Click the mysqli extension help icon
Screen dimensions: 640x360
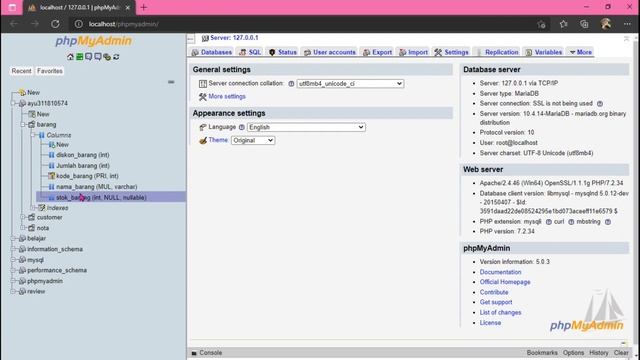click(x=549, y=222)
